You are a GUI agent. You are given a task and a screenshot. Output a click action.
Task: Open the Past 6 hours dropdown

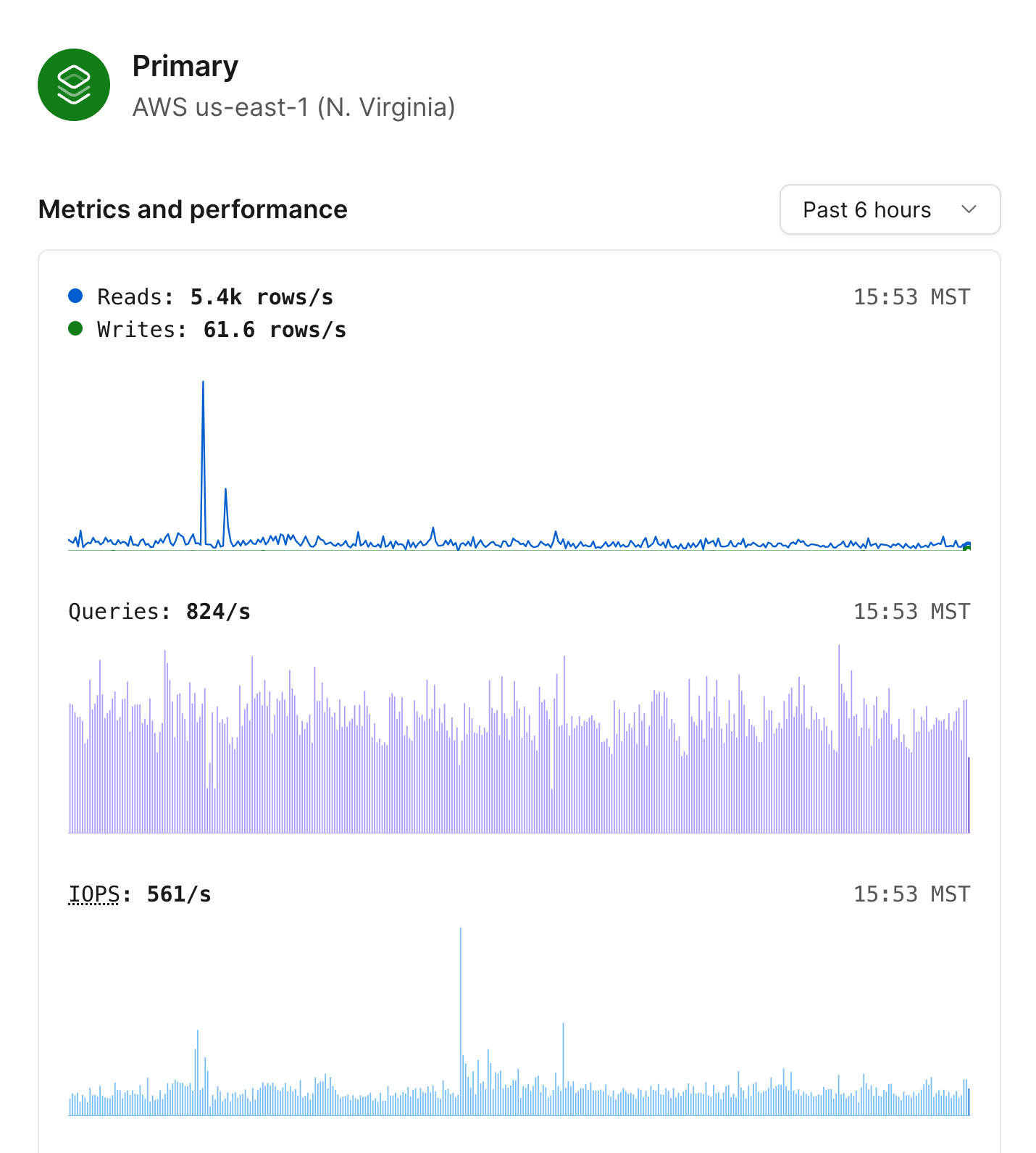coord(890,209)
